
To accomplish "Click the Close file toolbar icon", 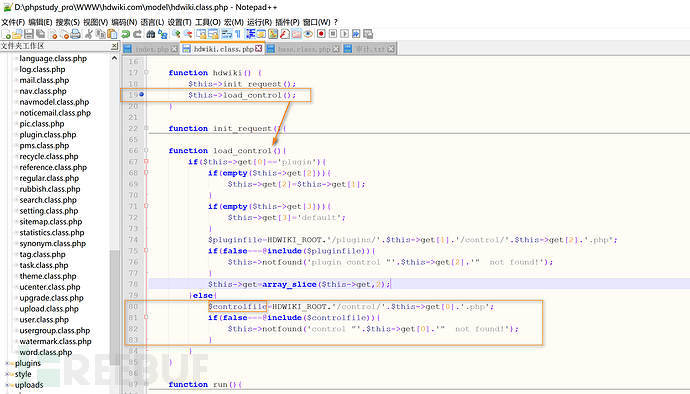I will 53,34.
